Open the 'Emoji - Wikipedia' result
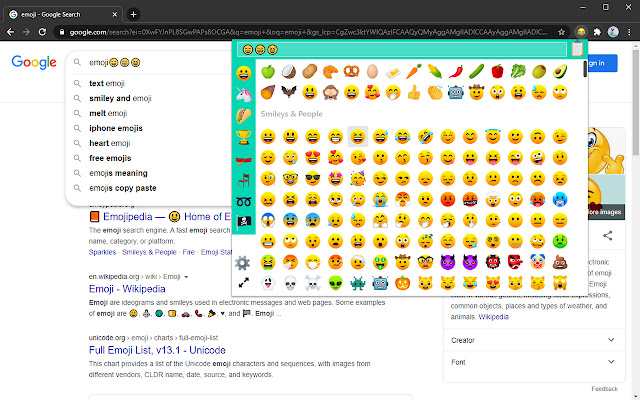 click(x=127, y=289)
